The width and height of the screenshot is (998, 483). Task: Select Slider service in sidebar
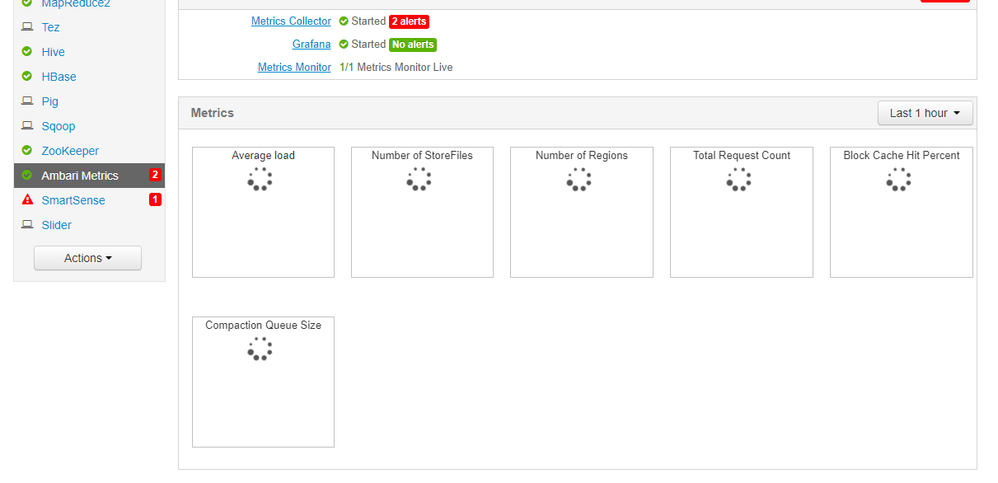(x=57, y=225)
